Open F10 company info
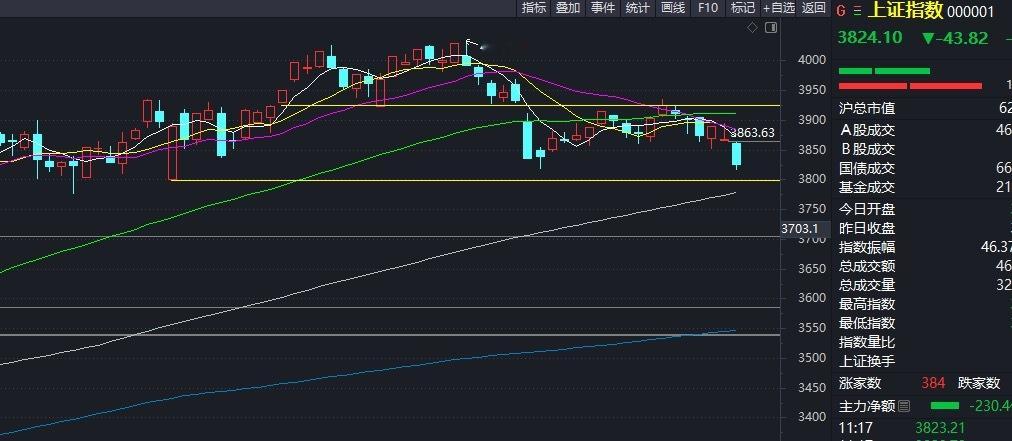The height and width of the screenshot is (441, 1012). [x=707, y=8]
